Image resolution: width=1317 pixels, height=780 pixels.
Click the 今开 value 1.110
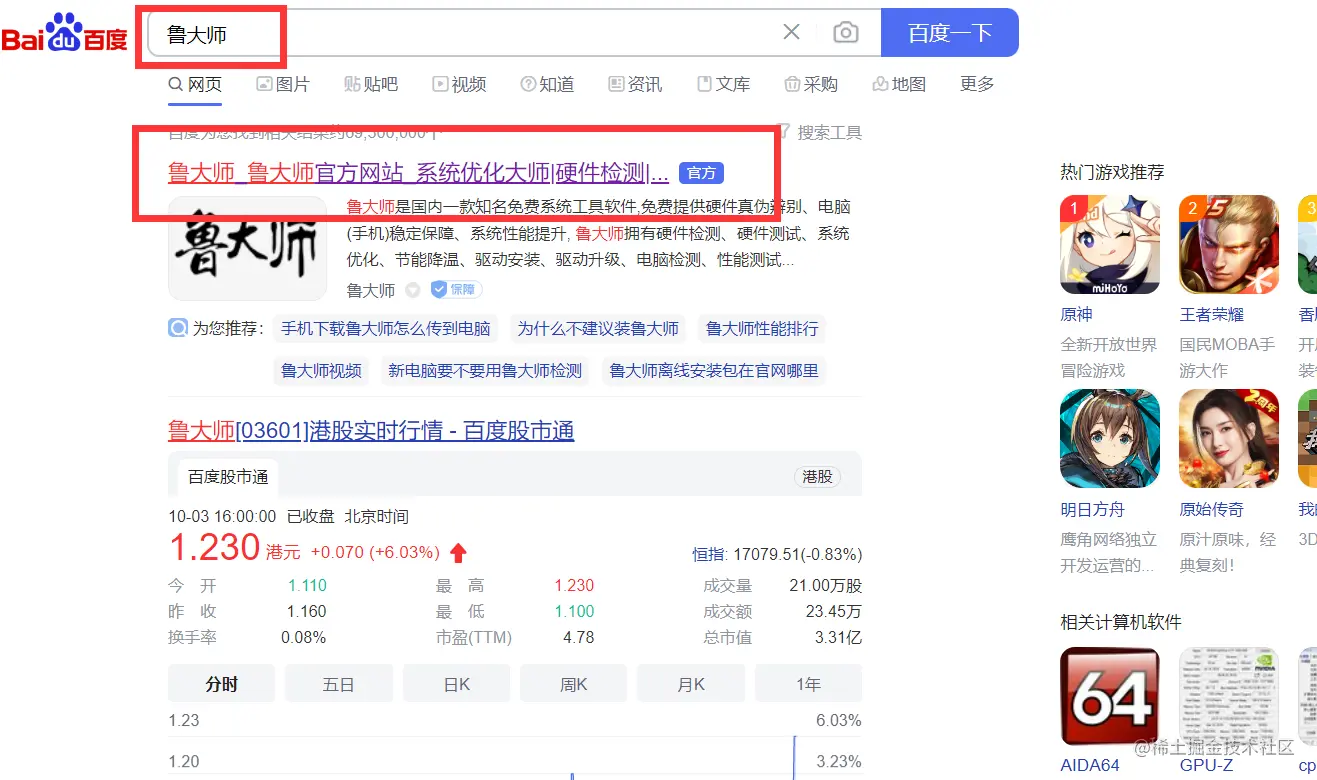point(307,586)
